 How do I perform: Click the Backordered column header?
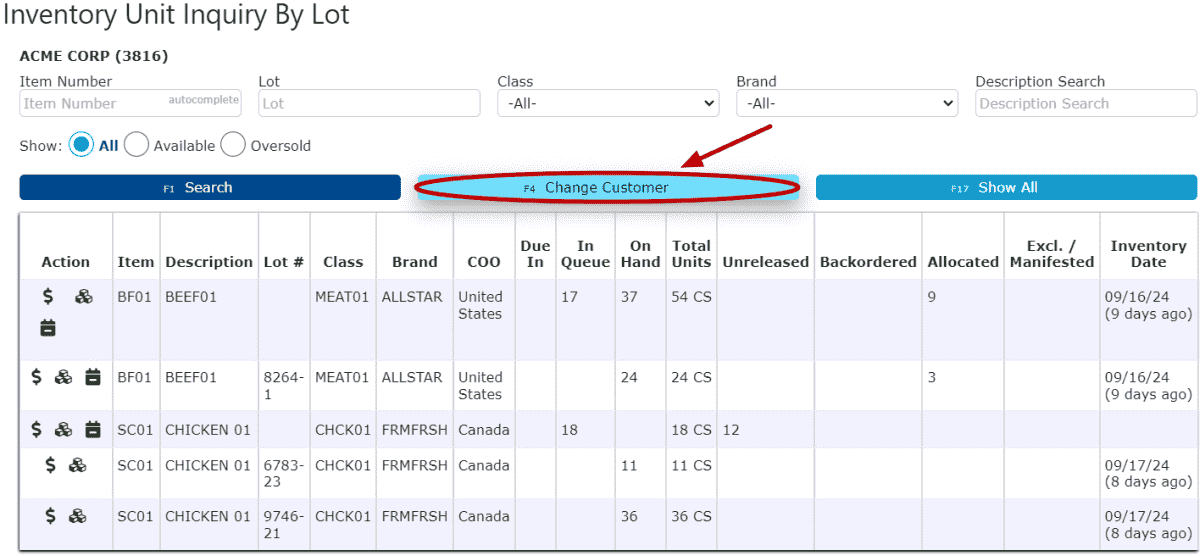click(x=868, y=262)
